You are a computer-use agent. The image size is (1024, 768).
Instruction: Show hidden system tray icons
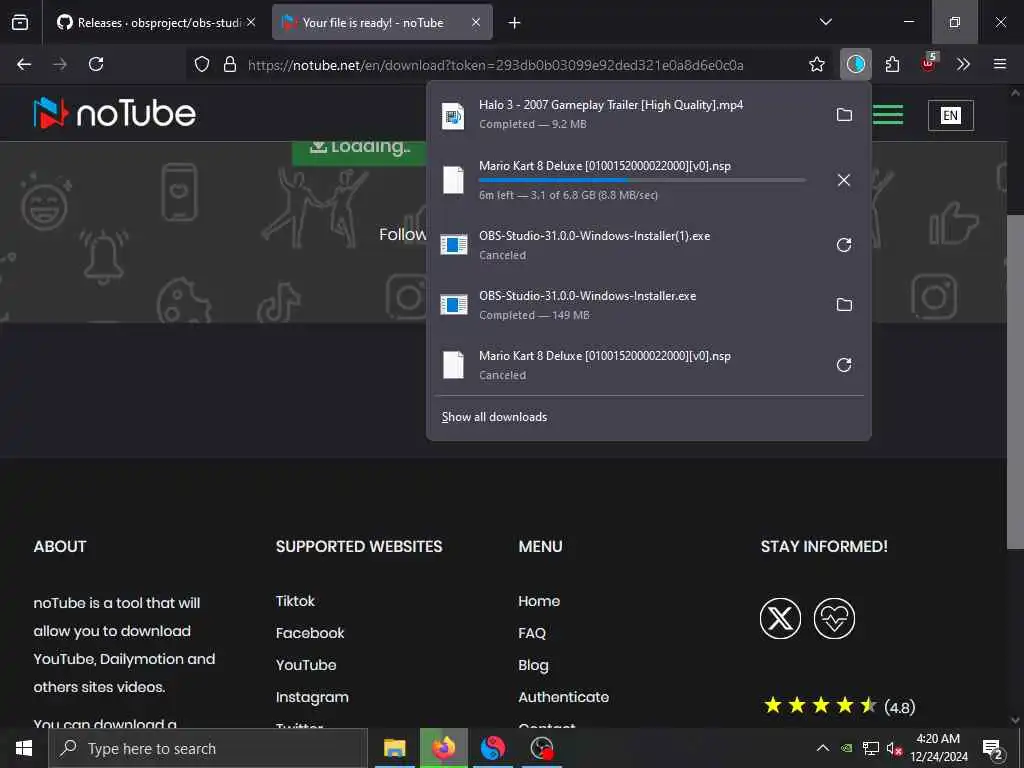(x=823, y=748)
